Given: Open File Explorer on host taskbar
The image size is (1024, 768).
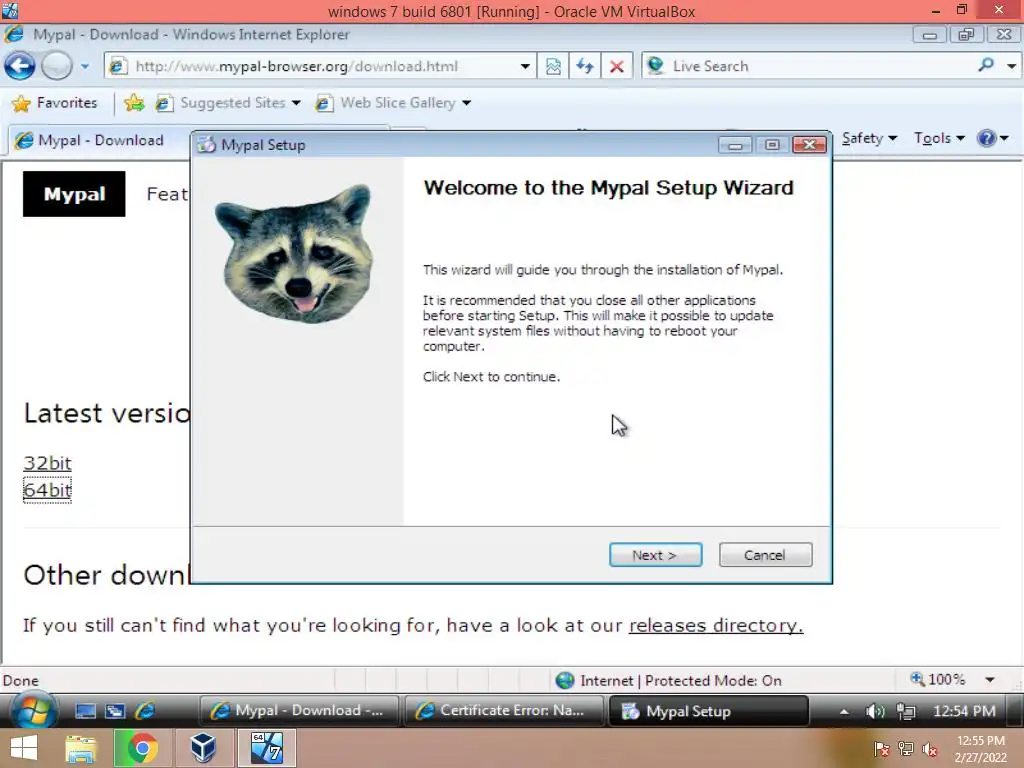Looking at the screenshot, I should point(81,748).
